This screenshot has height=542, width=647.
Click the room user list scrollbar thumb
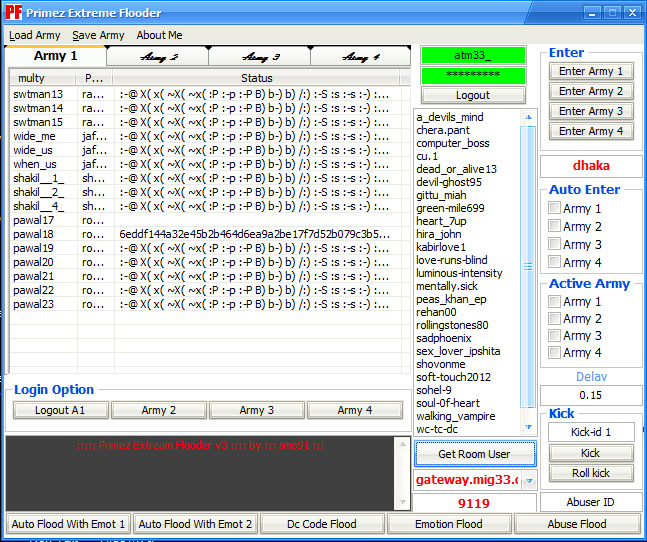coord(529,267)
